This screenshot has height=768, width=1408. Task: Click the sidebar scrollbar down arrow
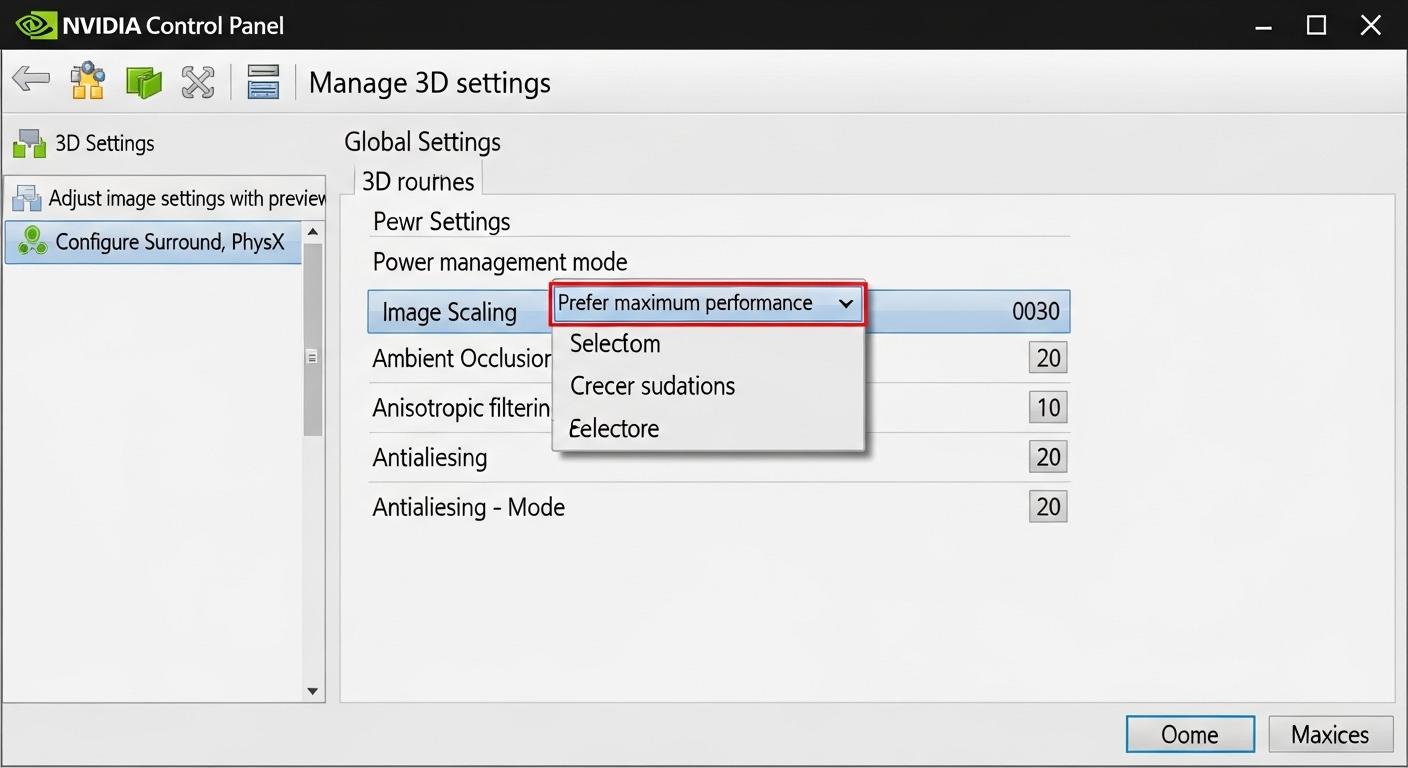pyautogui.click(x=312, y=691)
